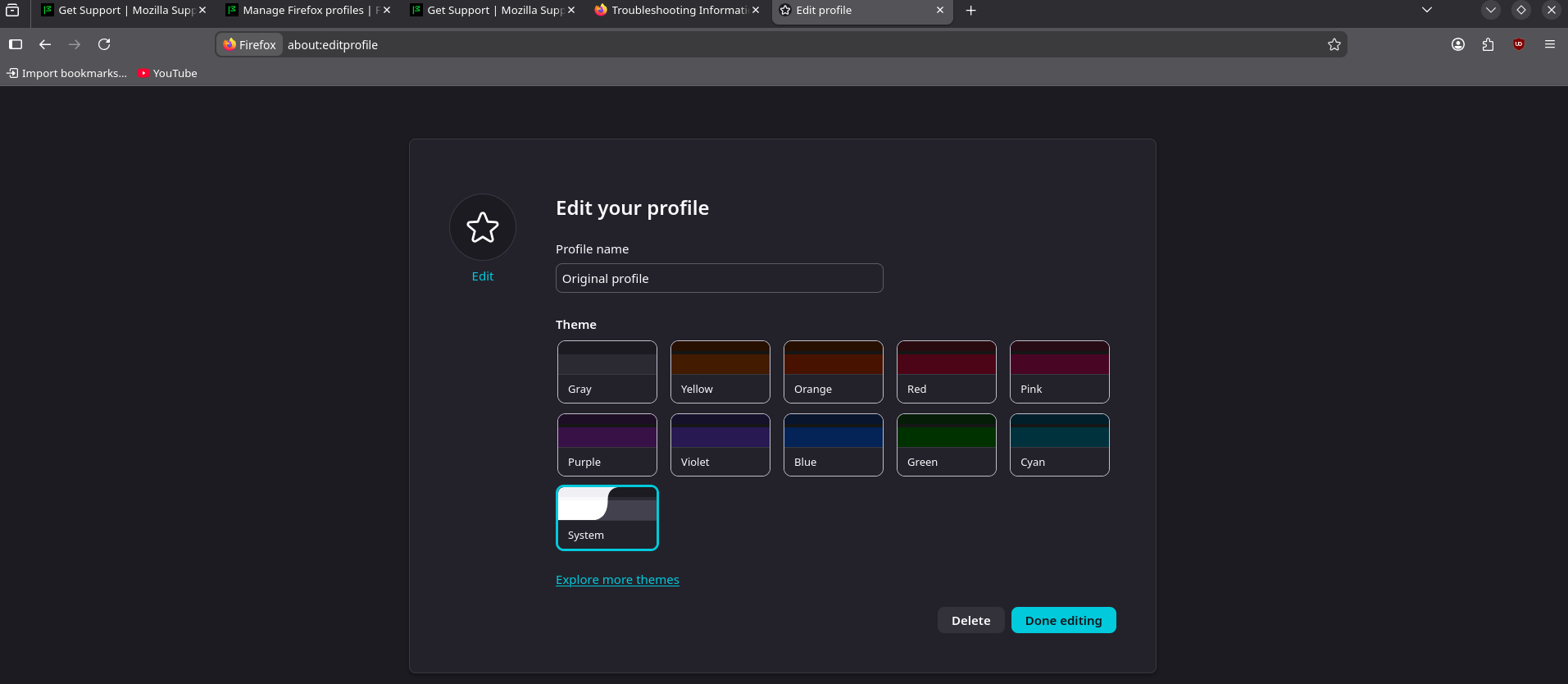Screen dimensions: 1568x684
Task: Choose the Blue theme
Action: 833,445
